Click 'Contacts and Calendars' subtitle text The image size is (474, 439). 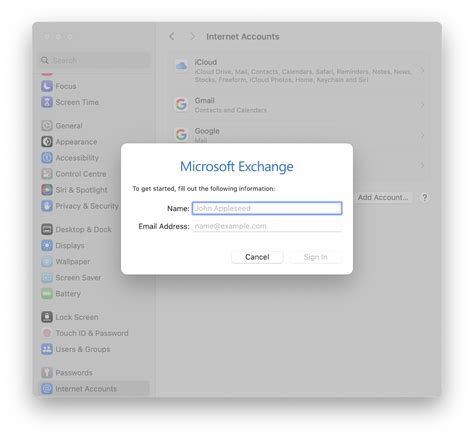231,110
